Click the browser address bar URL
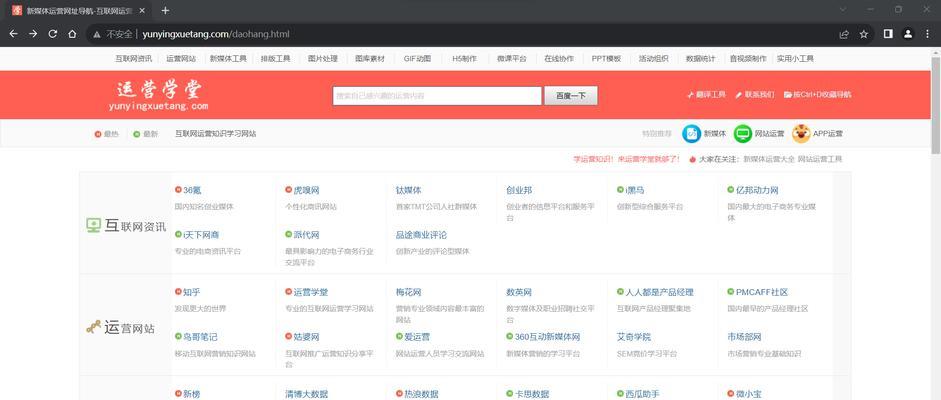This screenshot has width=941, height=400. [x=216, y=34]
